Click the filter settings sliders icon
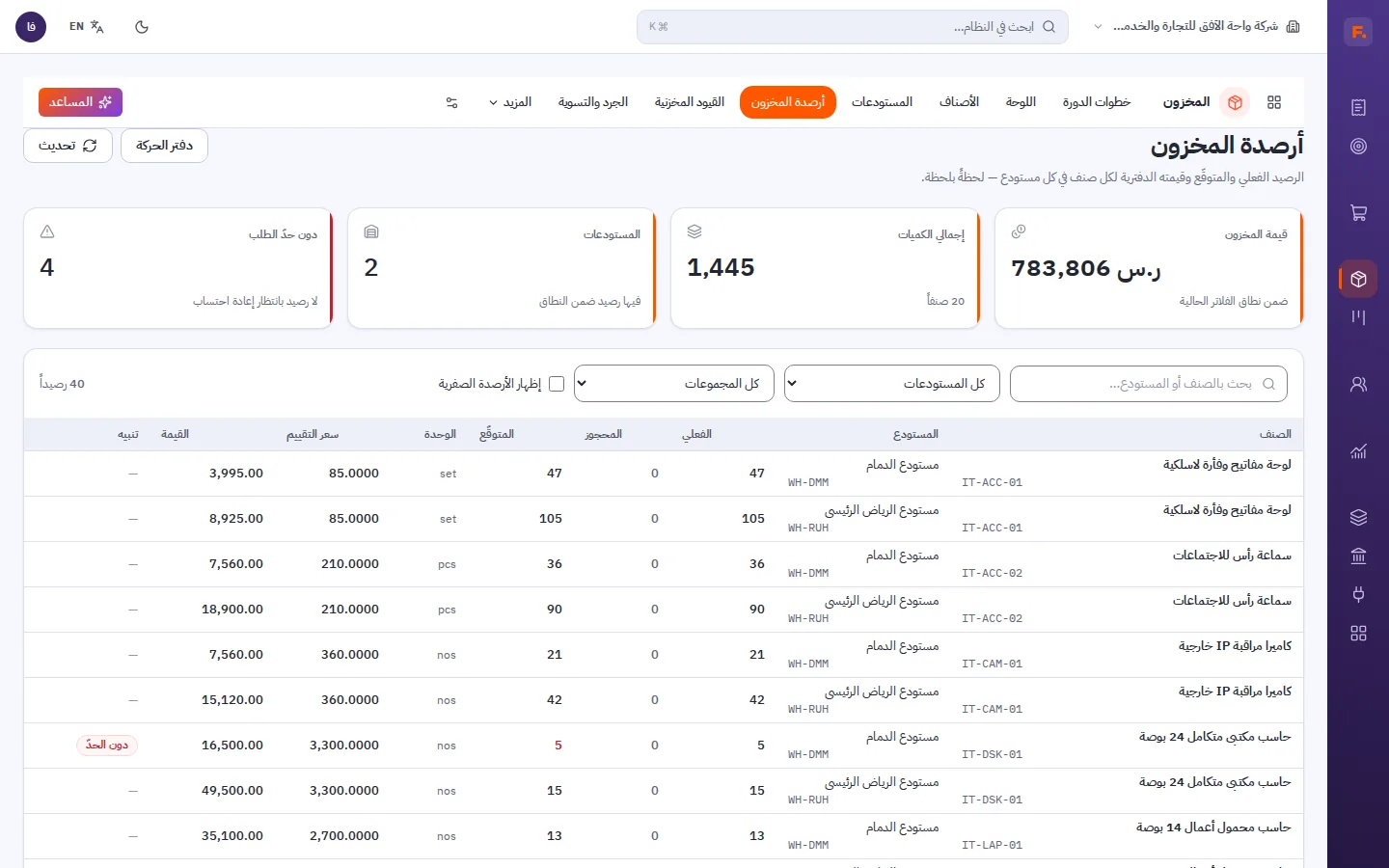This screenshot has width=1389, height=868. (x=451, y=102)
